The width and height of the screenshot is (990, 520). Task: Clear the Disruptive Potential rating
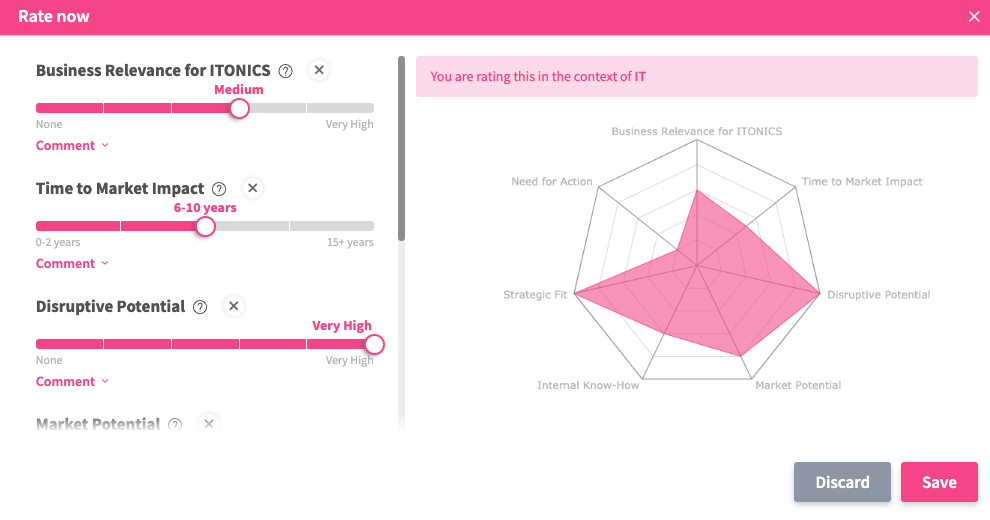(233, 306)
